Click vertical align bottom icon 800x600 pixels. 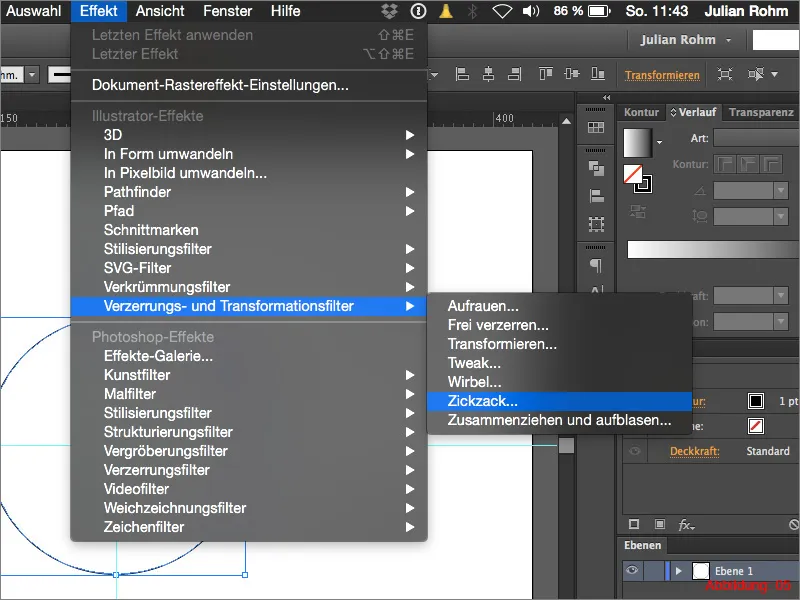(598, 74)
